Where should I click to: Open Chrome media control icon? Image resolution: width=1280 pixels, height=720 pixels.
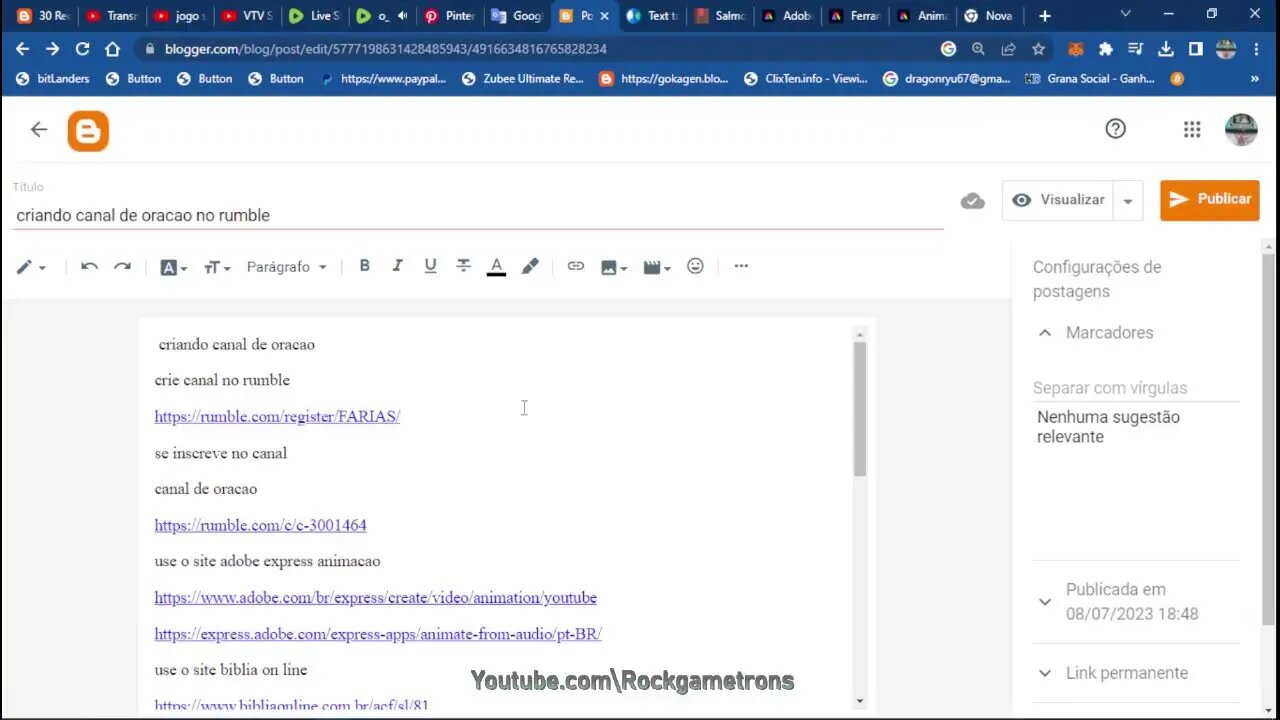[x=1135, y=48]
